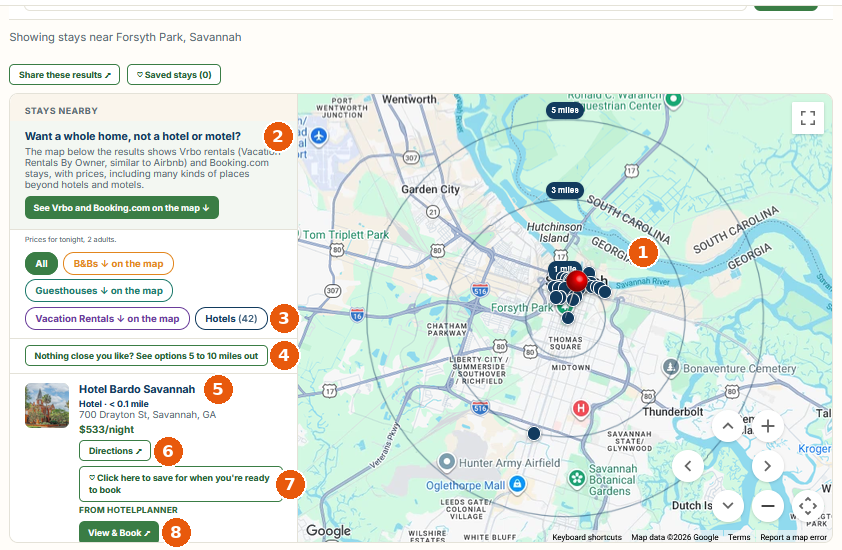
Task: Click '700 Drayton St, Savannah, GA' address
Action: (147, 415)
